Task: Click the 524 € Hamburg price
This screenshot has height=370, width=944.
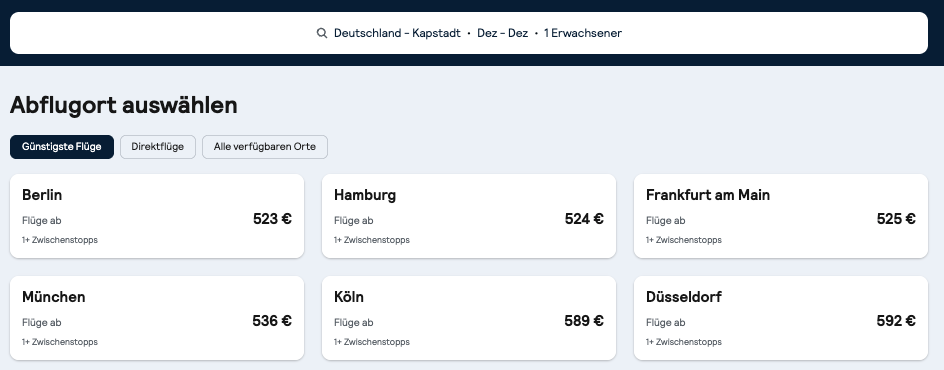Action: [584, 219]
